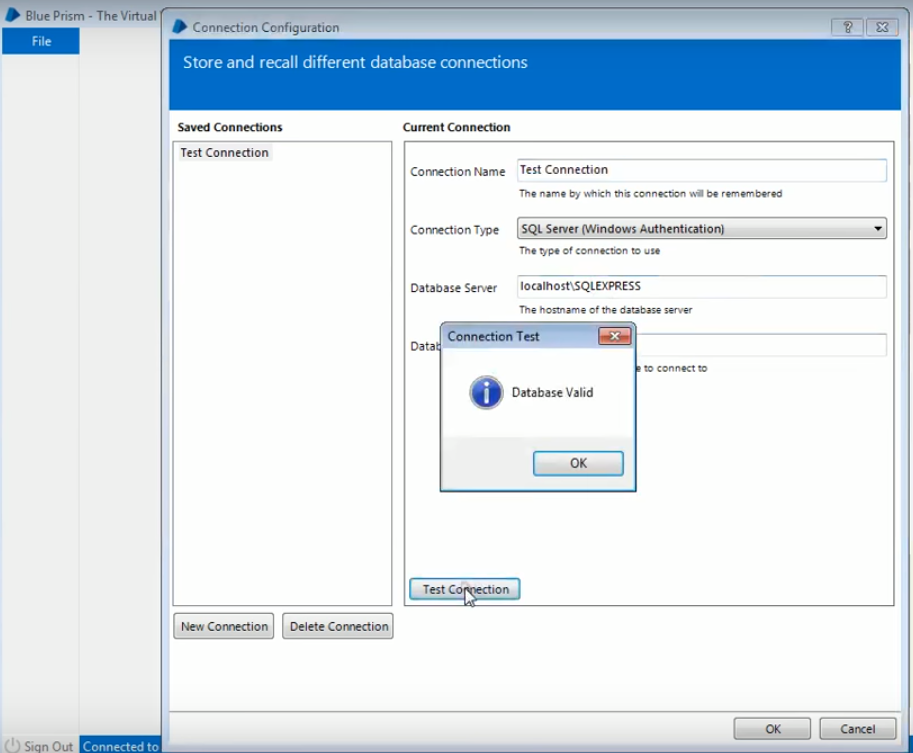Click the Database Server input field

pyautogui.click(x=702, y=286)
